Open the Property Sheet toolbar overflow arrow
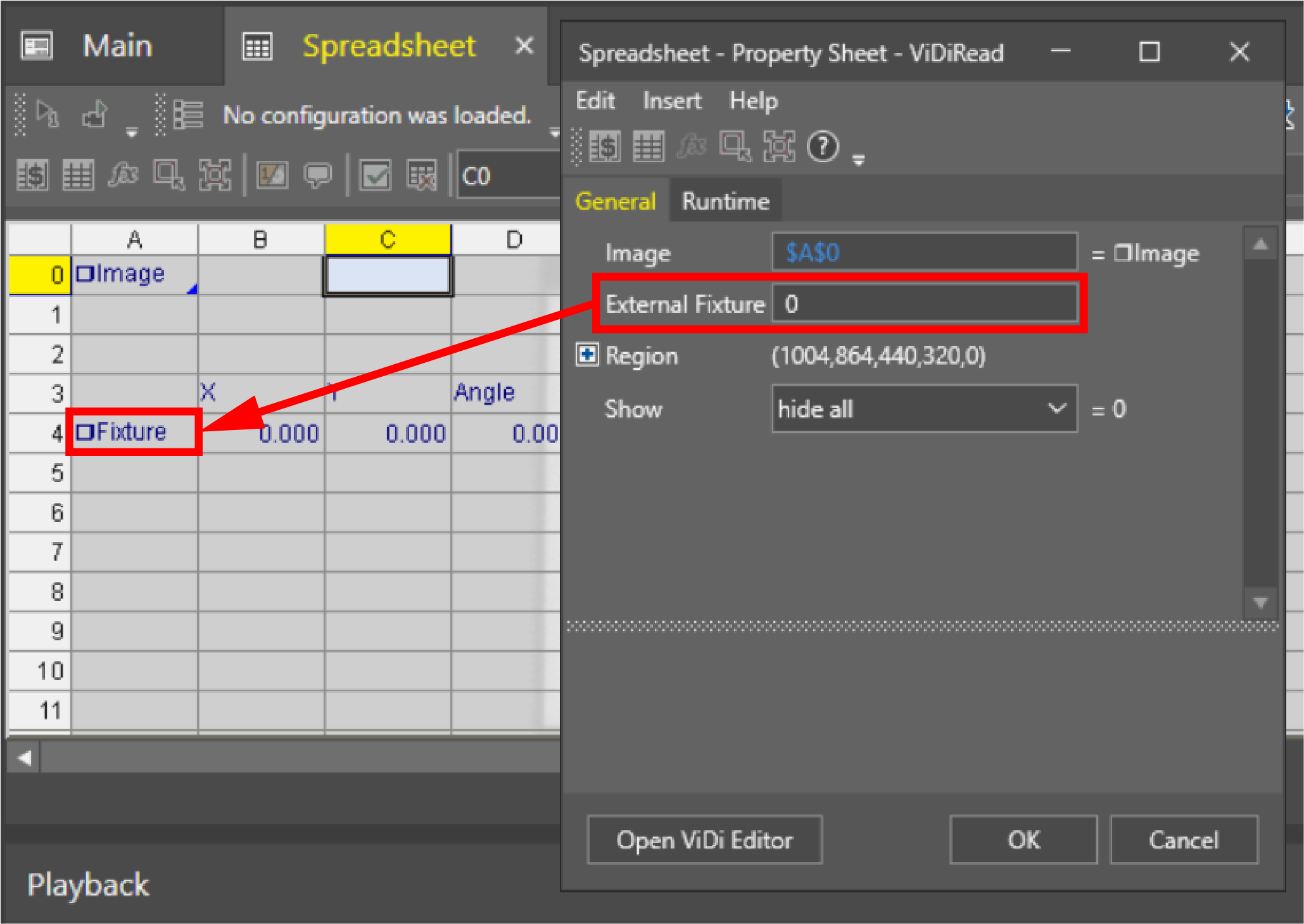 pyautogui.click(x=858, y=160)
